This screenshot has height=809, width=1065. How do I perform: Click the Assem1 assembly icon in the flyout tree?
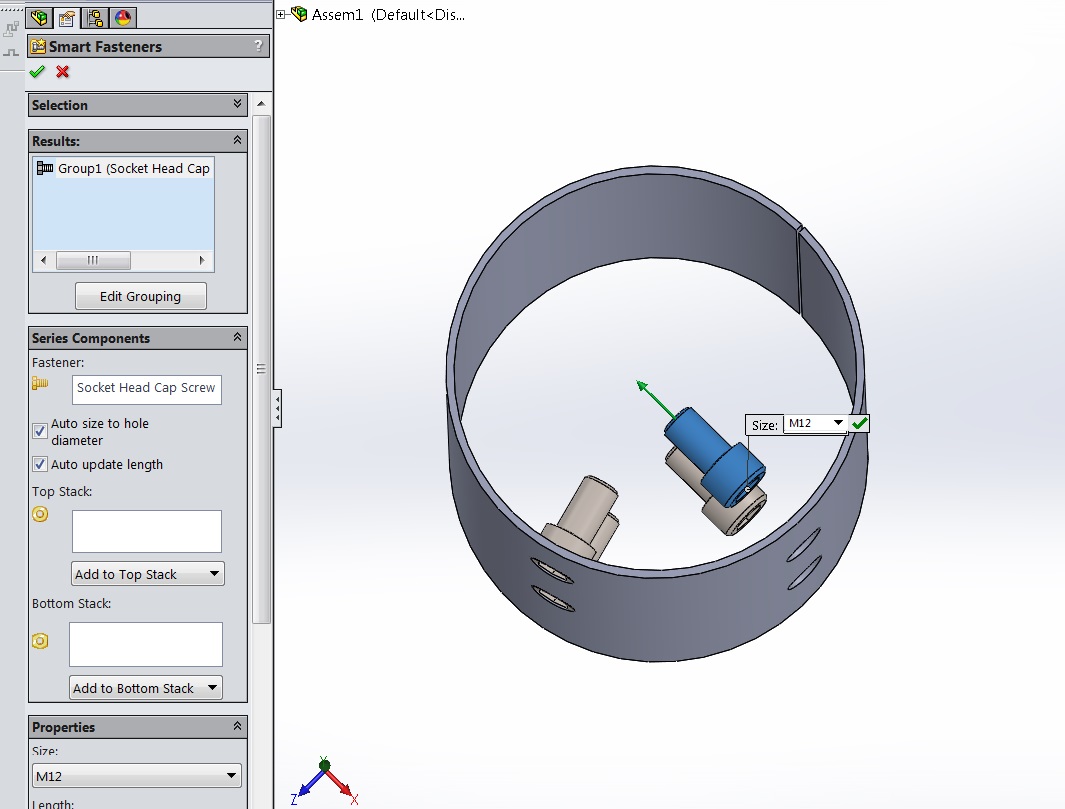click(298, 14)
